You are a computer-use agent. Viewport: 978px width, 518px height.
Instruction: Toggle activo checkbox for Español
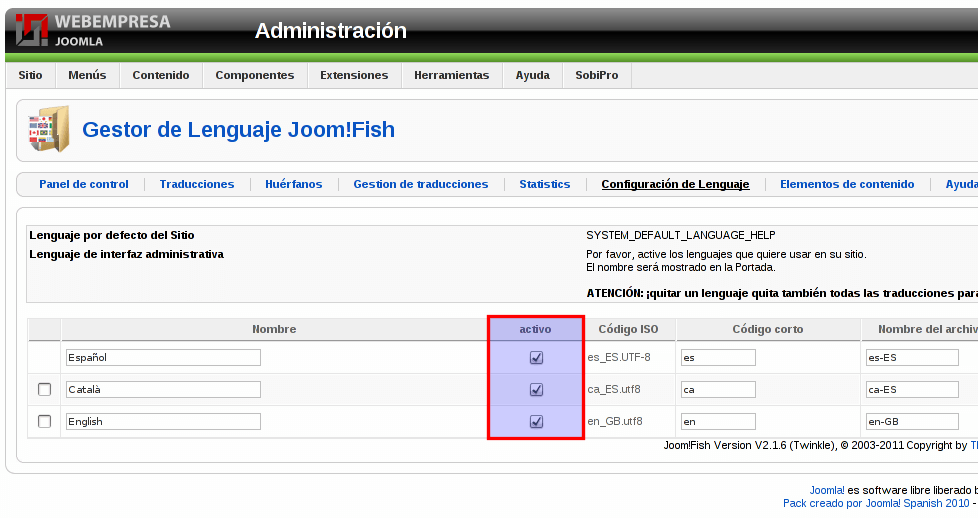click(536, 358)
